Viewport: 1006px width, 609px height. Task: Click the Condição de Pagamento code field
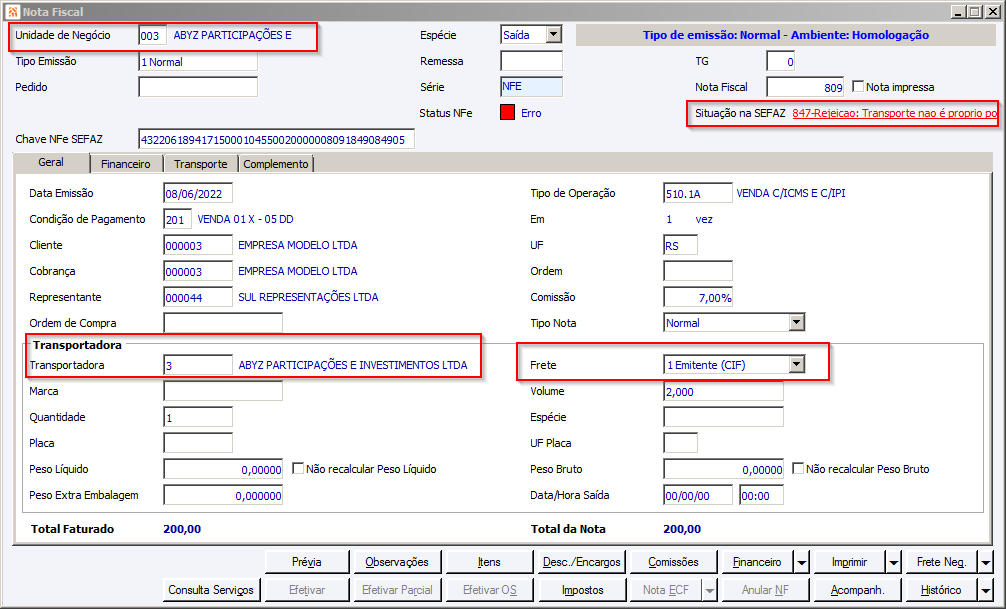click(177, 219)
